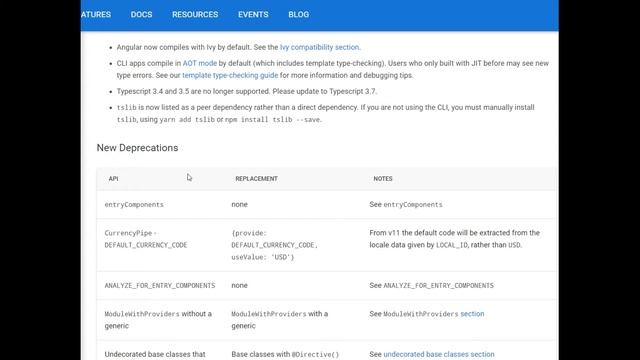The width and height of the screenshot is (640, 360).
Task: Click the New Deprecations heading
Action: (x=137, y=148)
